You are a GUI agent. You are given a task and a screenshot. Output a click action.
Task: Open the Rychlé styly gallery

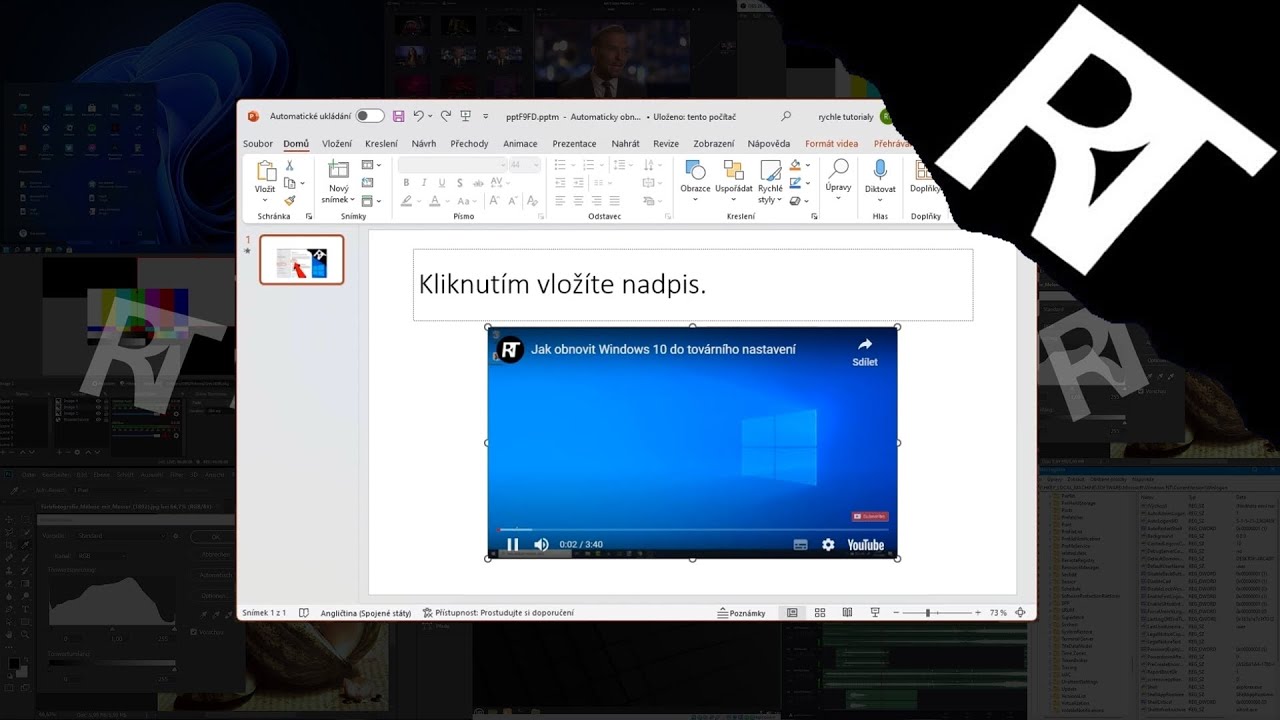pos(770,182)
